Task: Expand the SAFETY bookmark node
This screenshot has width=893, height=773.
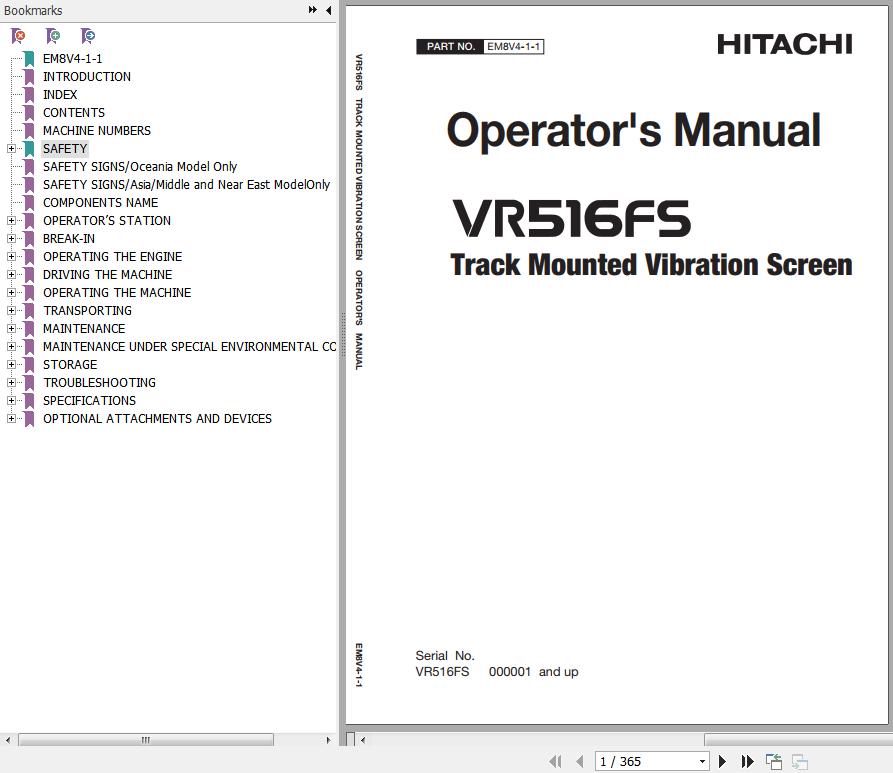Action: click(x=11, y=148)
